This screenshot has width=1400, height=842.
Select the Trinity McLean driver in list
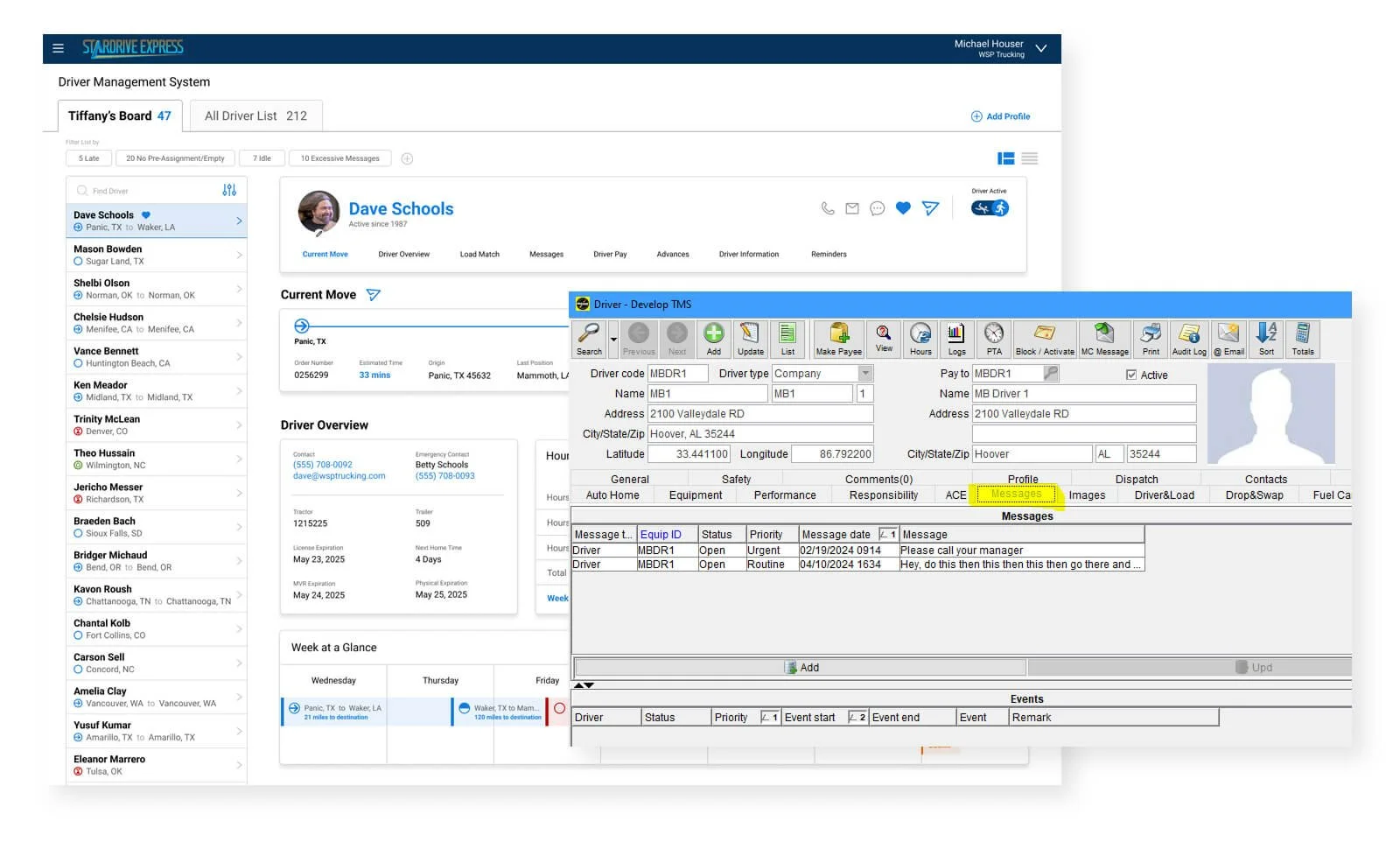(x=157, y=425)
